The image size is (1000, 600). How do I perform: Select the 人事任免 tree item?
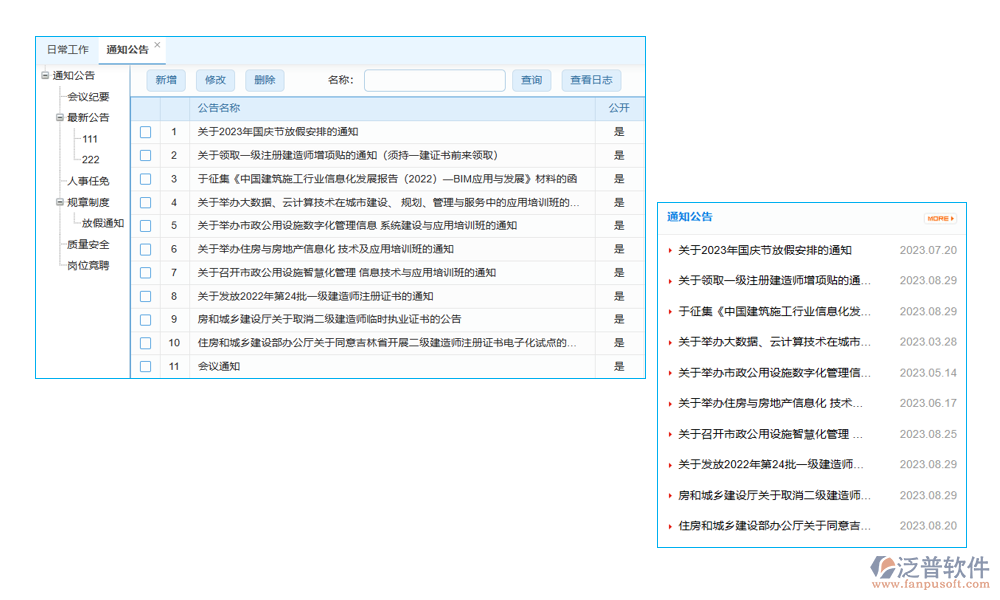[90, 180]
